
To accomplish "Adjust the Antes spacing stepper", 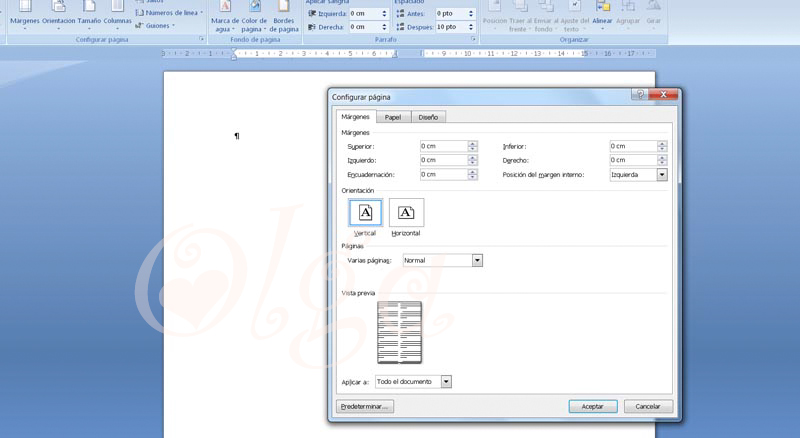I will [x=471, y=13].
